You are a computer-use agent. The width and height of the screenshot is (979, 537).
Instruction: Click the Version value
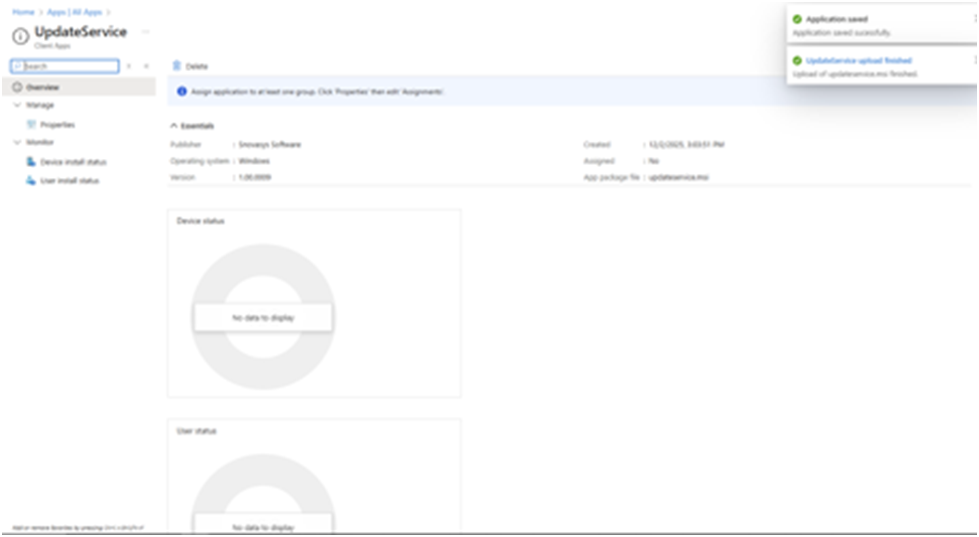[255, 177]
